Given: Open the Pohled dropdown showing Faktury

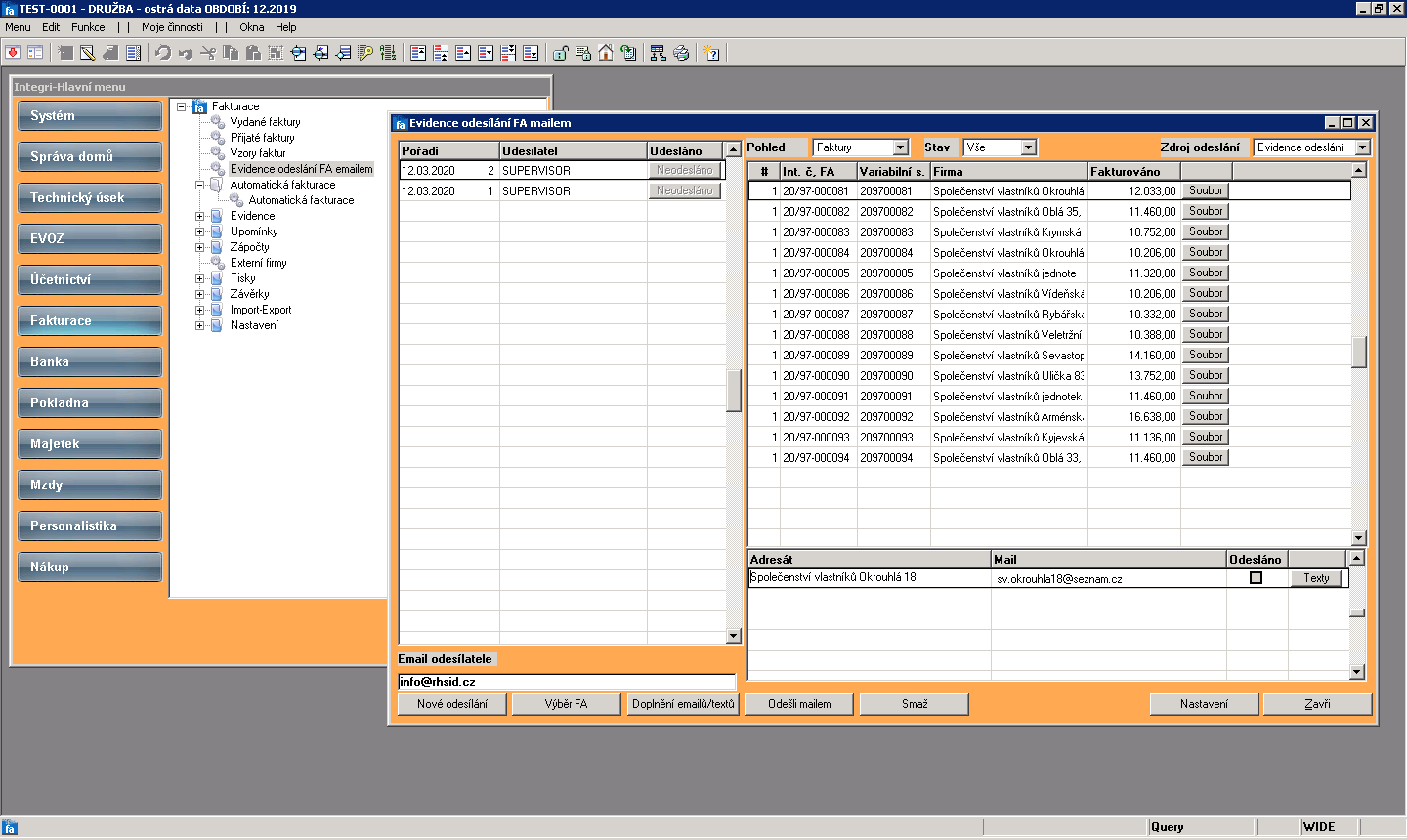Looking at the screenshot, I should (x=901, y=147).
